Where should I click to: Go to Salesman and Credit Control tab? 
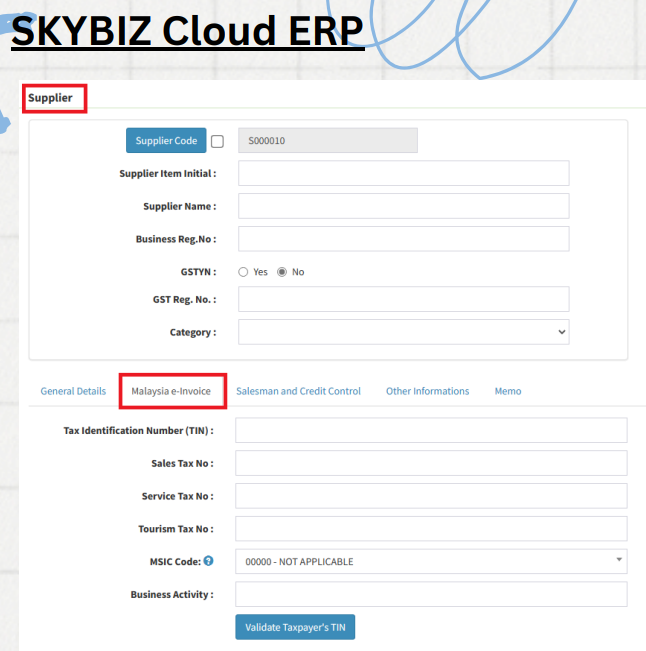[x=298, y=391]
